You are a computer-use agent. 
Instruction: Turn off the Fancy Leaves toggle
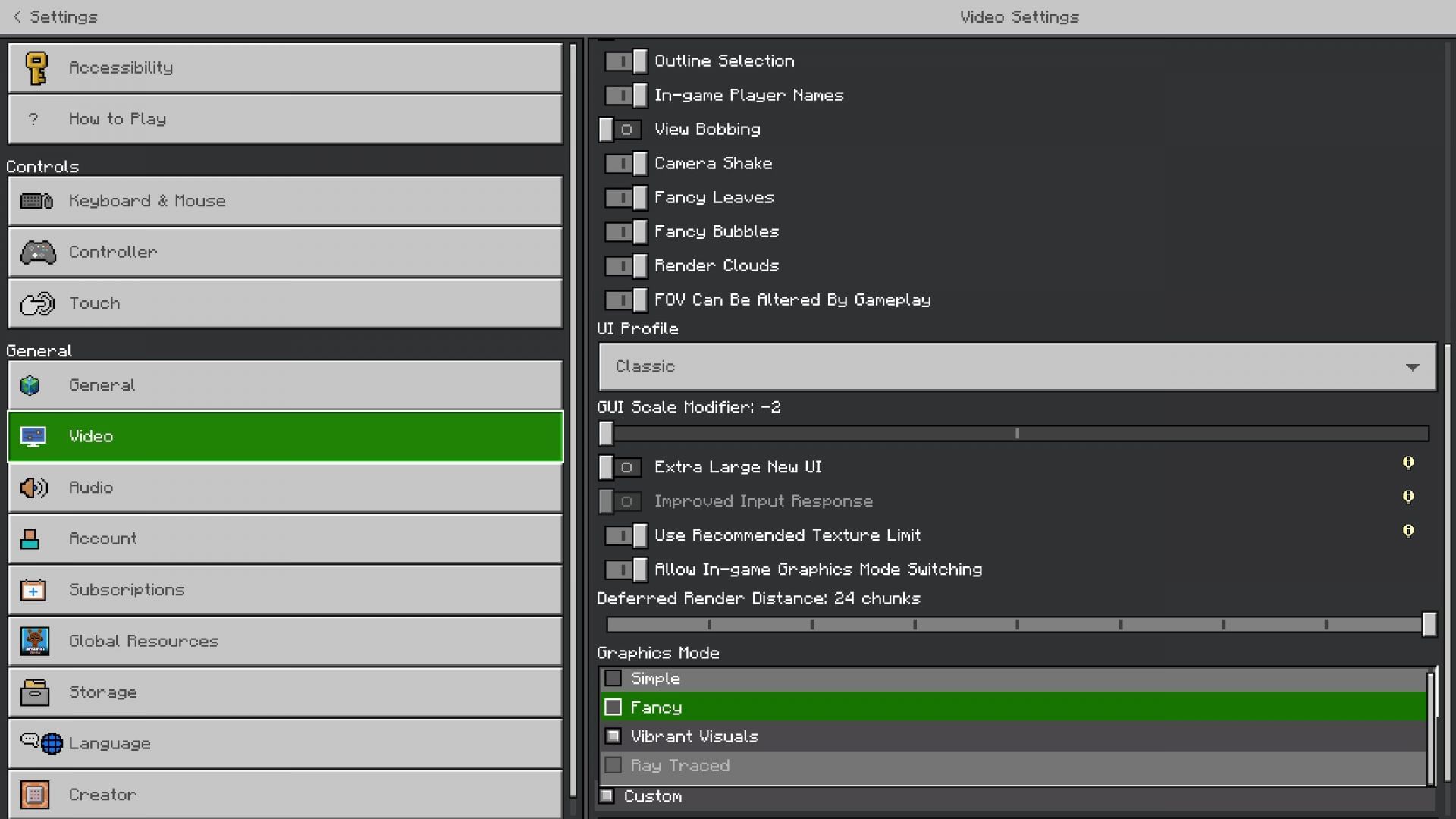pos(626,198)
